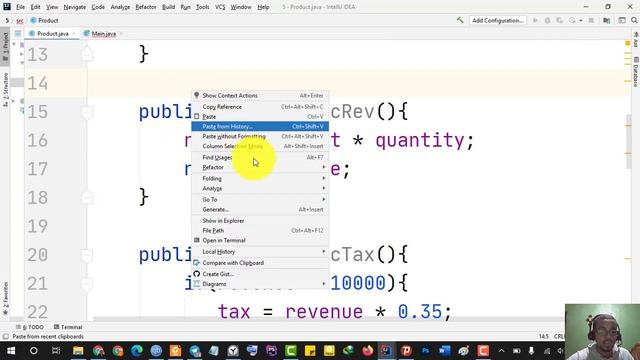Open the Database tool window
The image size is (640, 360).
[x=636, y=72]
